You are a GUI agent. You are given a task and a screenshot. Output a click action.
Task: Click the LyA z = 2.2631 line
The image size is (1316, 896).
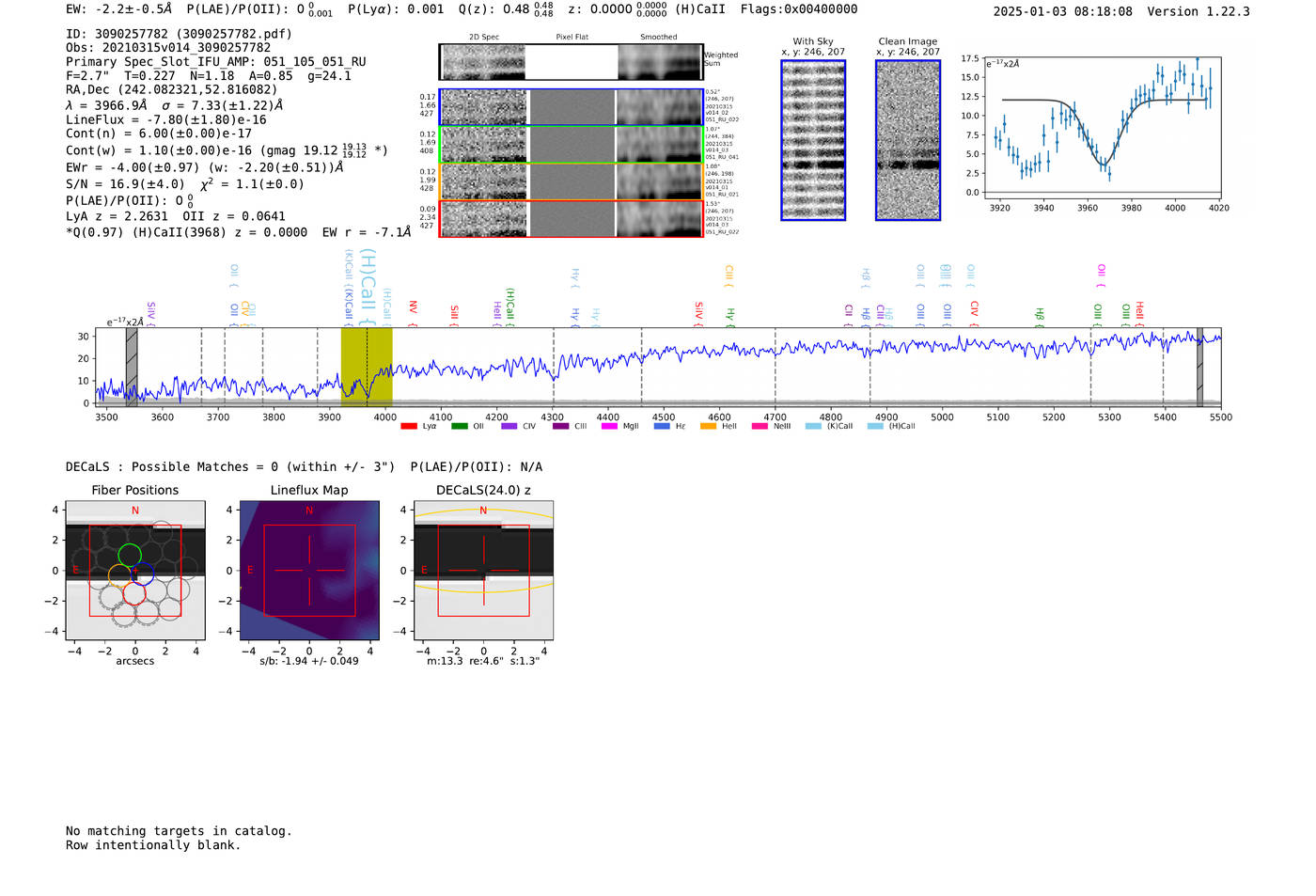coord(176,216)
